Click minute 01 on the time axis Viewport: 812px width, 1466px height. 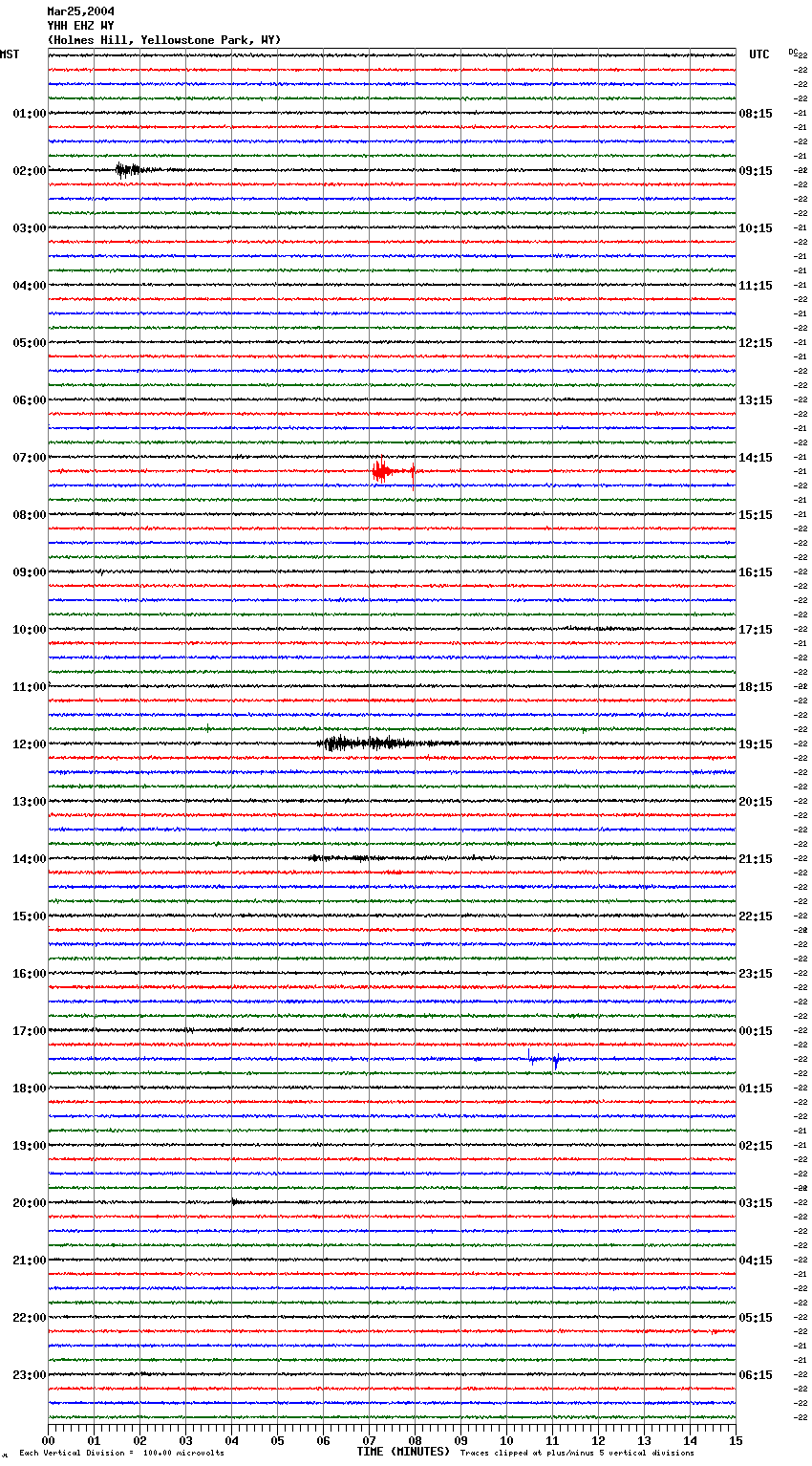point(94,1440)
